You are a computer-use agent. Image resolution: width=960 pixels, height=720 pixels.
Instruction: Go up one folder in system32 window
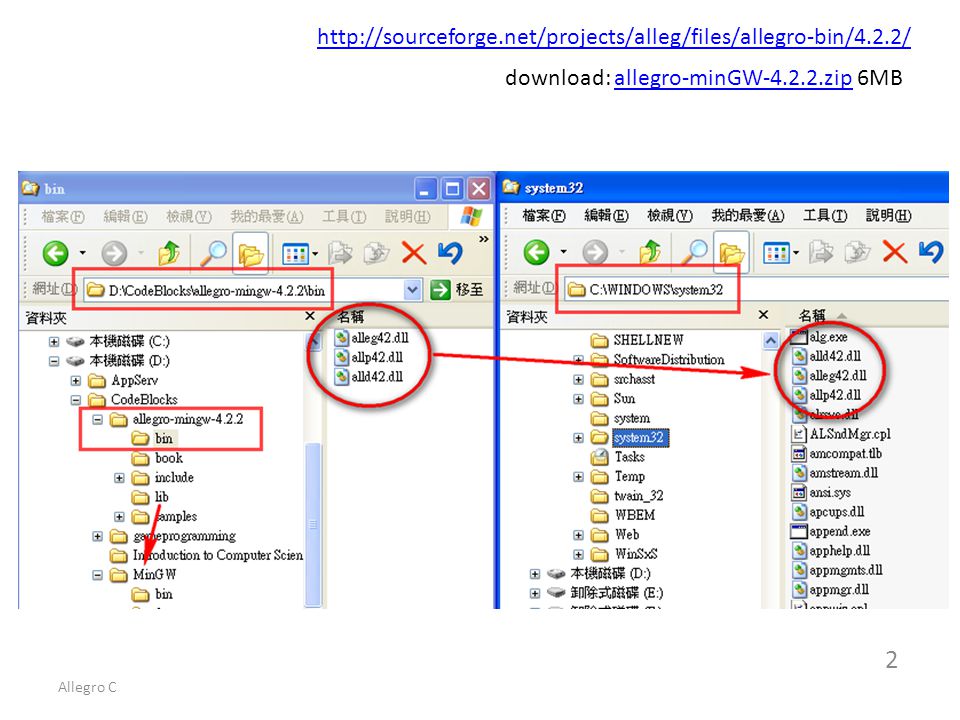click(650, 252)
